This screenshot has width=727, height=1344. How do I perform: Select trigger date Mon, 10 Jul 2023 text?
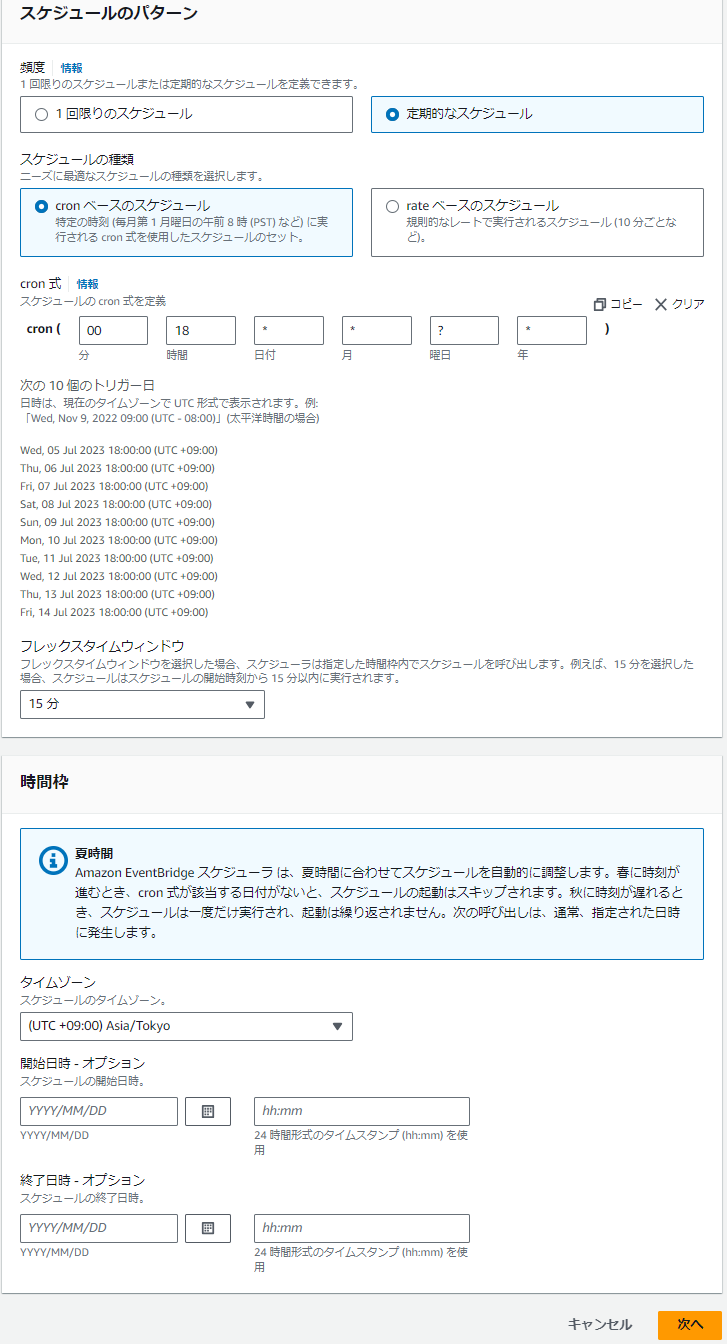pos(119,540)
